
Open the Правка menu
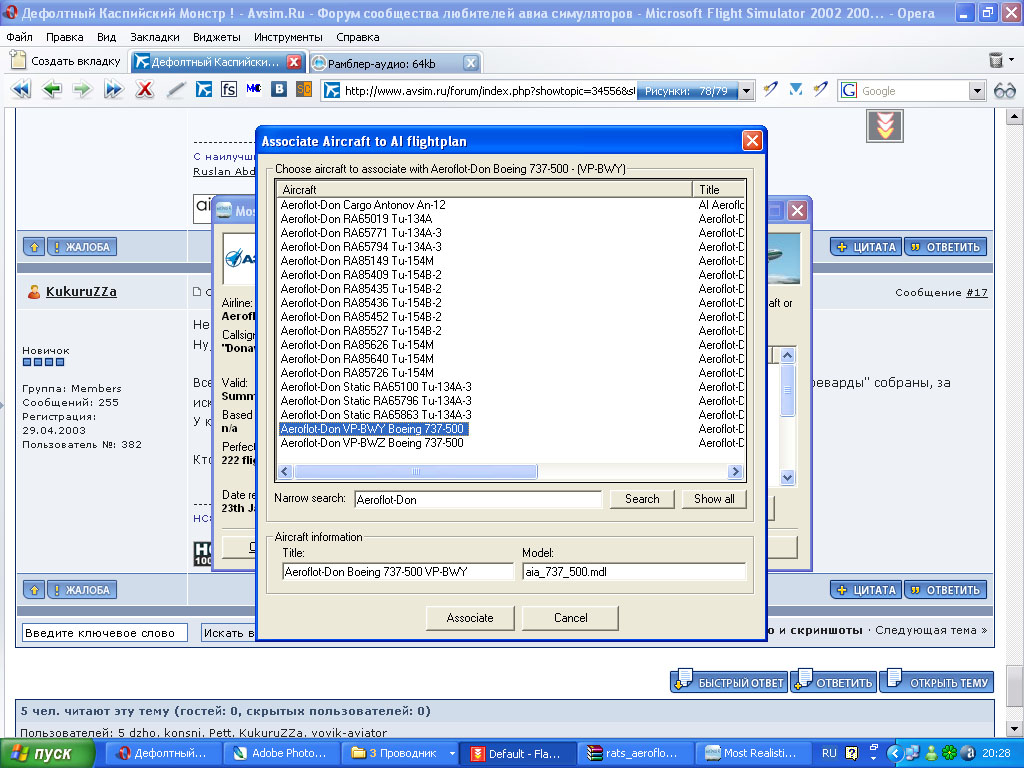(64, 37)
